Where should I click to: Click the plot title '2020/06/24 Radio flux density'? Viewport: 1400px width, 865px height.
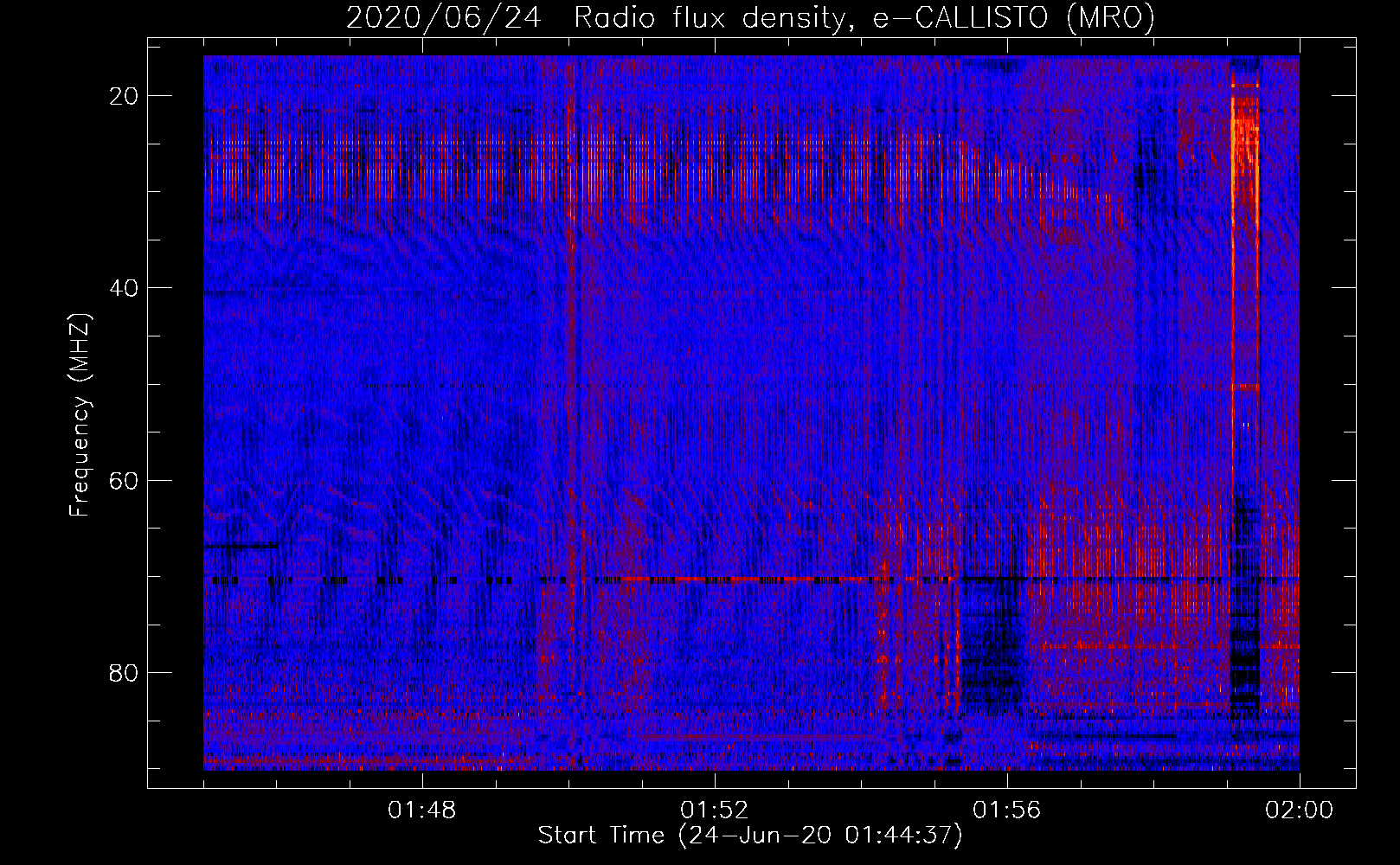[x=750, y=17]
